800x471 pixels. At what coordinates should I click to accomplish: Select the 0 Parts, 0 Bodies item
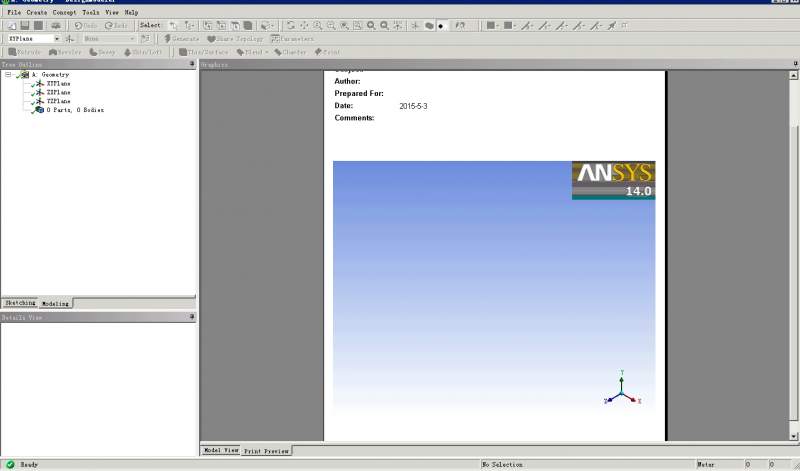pos(75,110)
